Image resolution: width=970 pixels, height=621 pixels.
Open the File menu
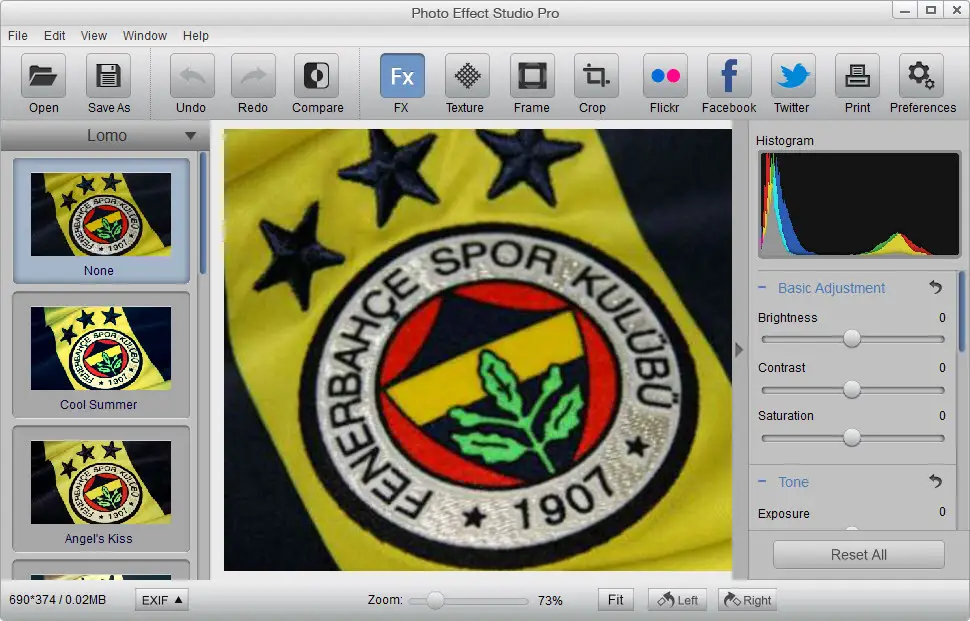17,36
